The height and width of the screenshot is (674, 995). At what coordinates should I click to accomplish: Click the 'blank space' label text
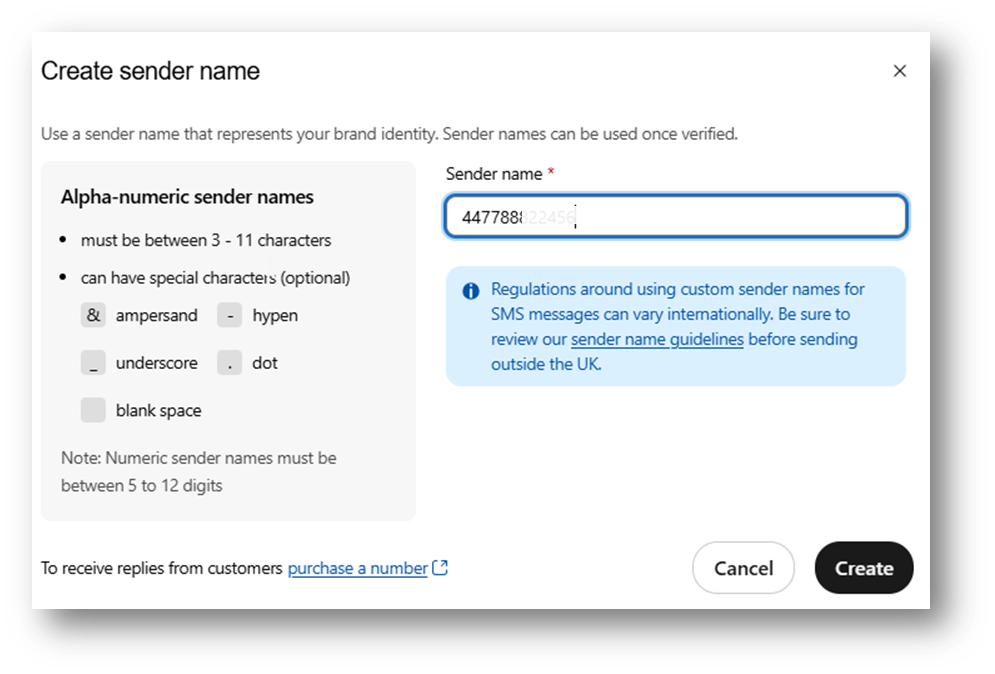(x=159, y=411)
